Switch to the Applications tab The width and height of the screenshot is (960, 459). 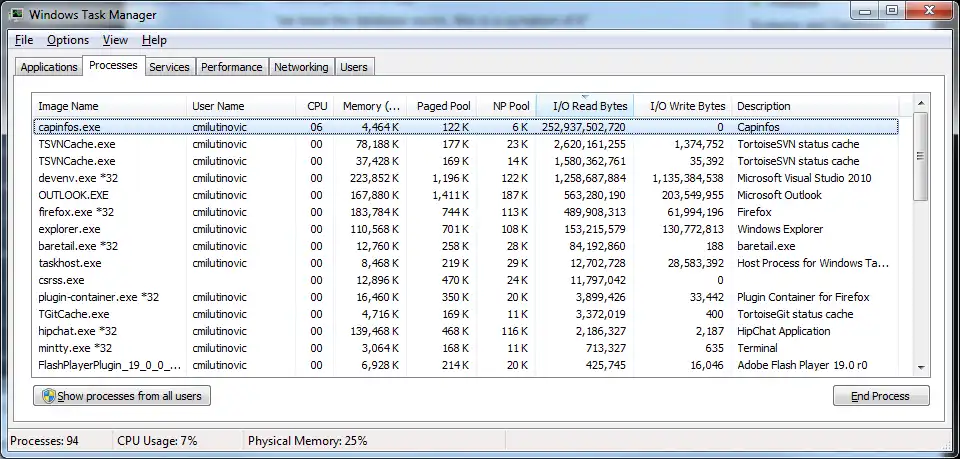click(49, 67)
